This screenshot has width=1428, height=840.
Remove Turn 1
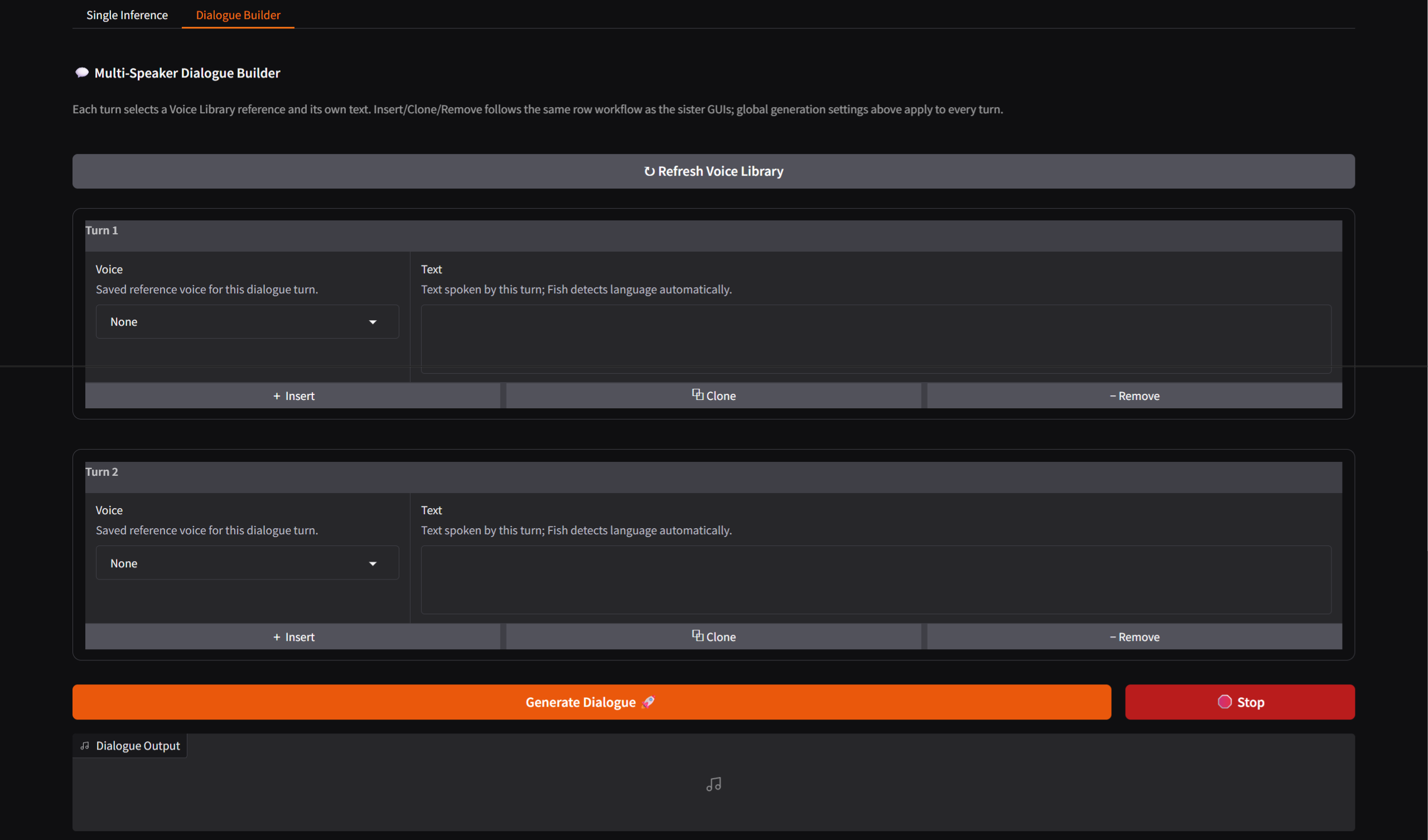pos(1135,395)
